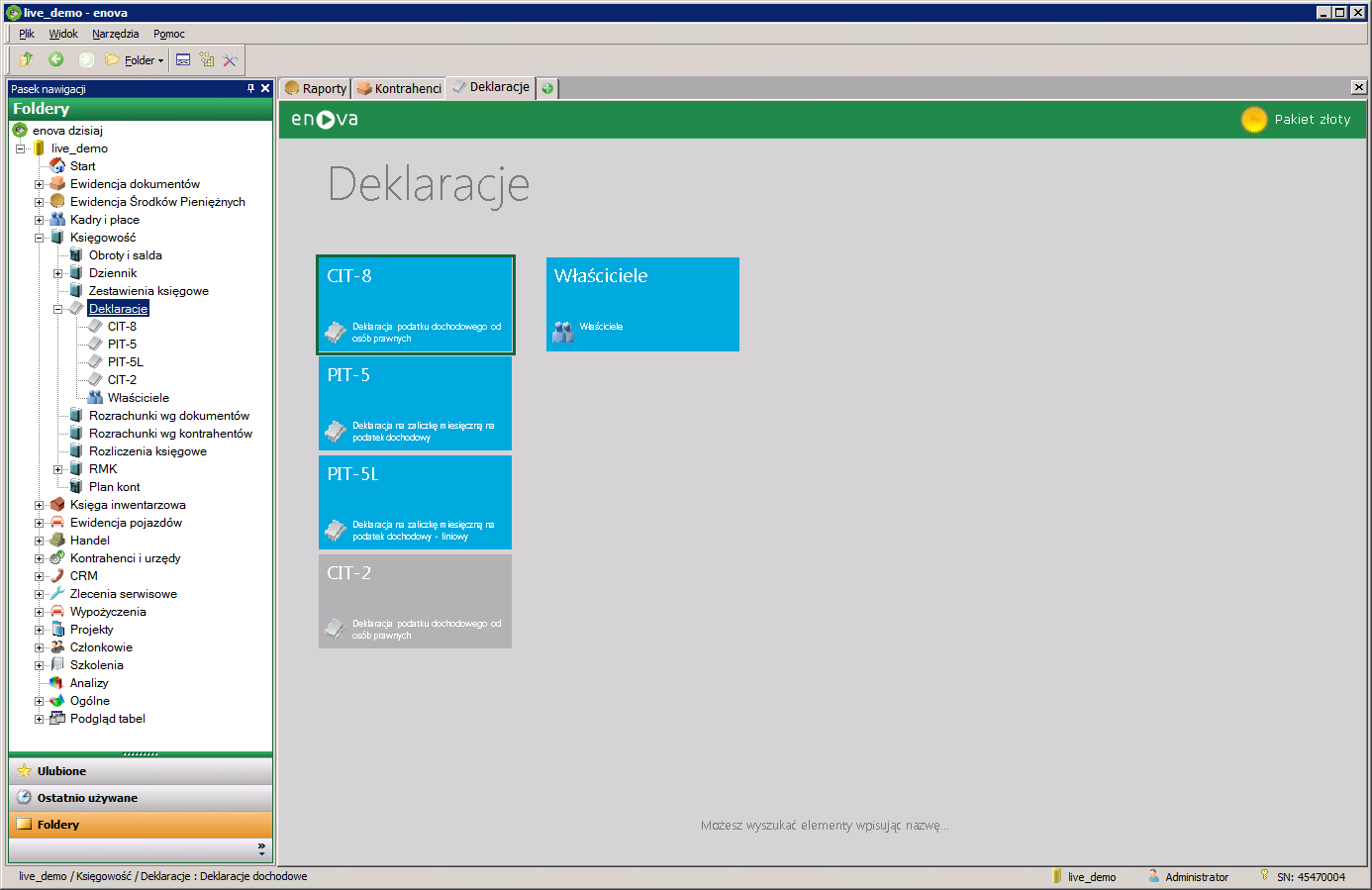Open the Narzędzia menu
The image size is (1372, 890).
tap(116, 34)
